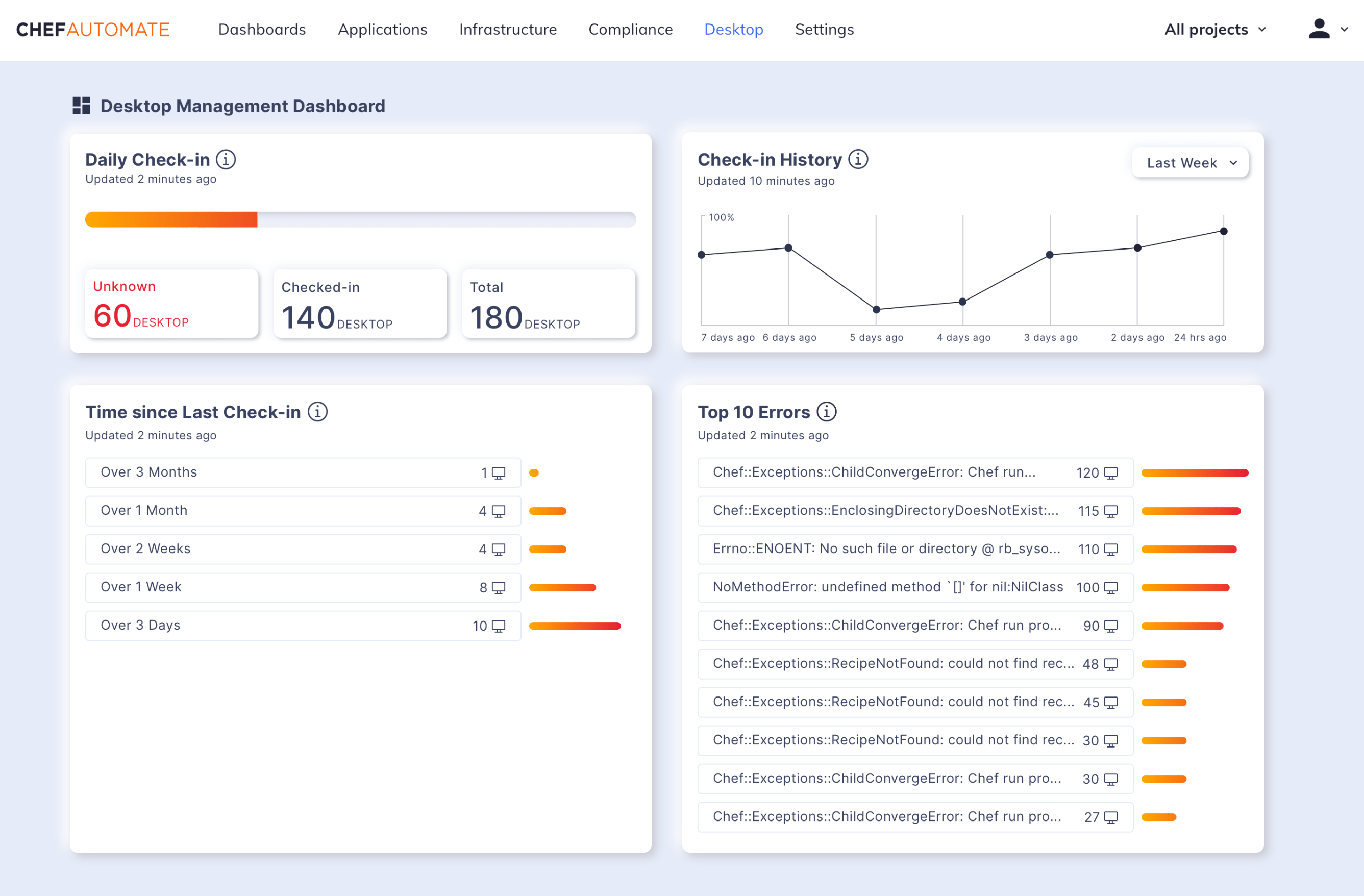Select the Compliance navigation item

click(630, 29)
